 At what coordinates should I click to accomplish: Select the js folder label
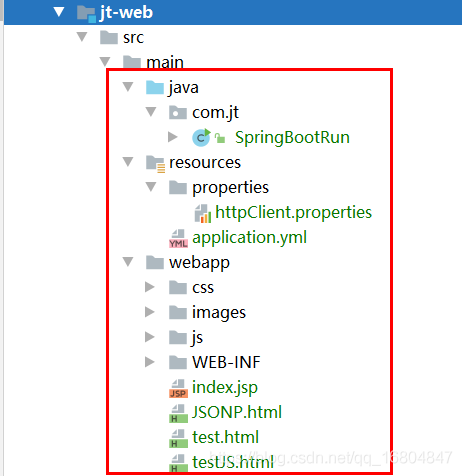click(197, 338)
